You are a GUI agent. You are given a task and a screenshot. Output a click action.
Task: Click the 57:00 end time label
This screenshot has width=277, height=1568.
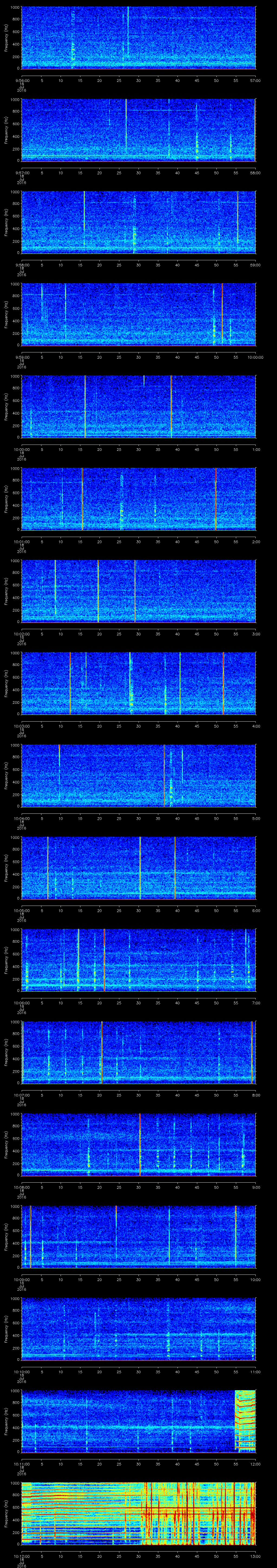[256, 80]
